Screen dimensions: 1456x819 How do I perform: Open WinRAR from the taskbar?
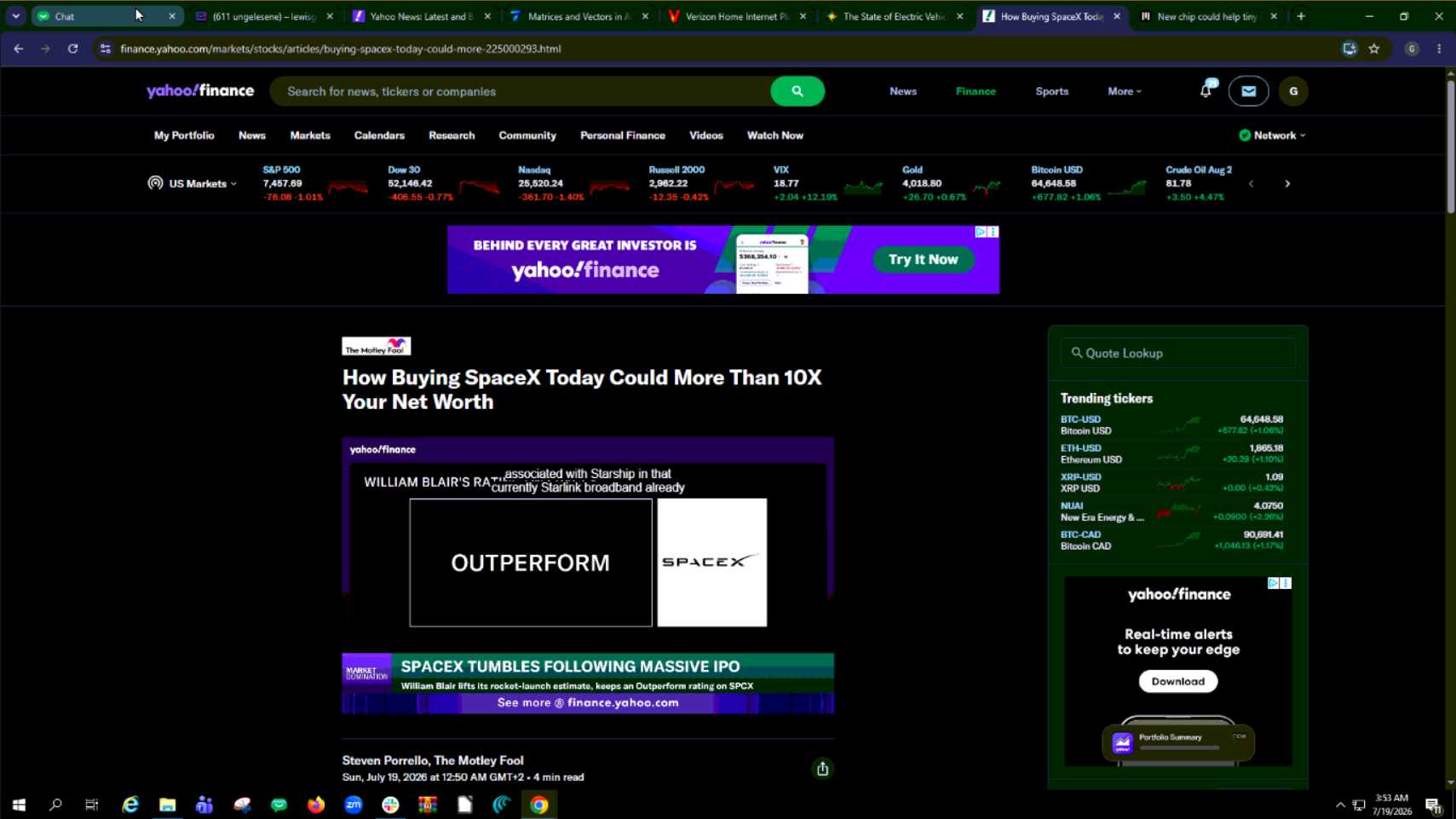pos(428,805)
